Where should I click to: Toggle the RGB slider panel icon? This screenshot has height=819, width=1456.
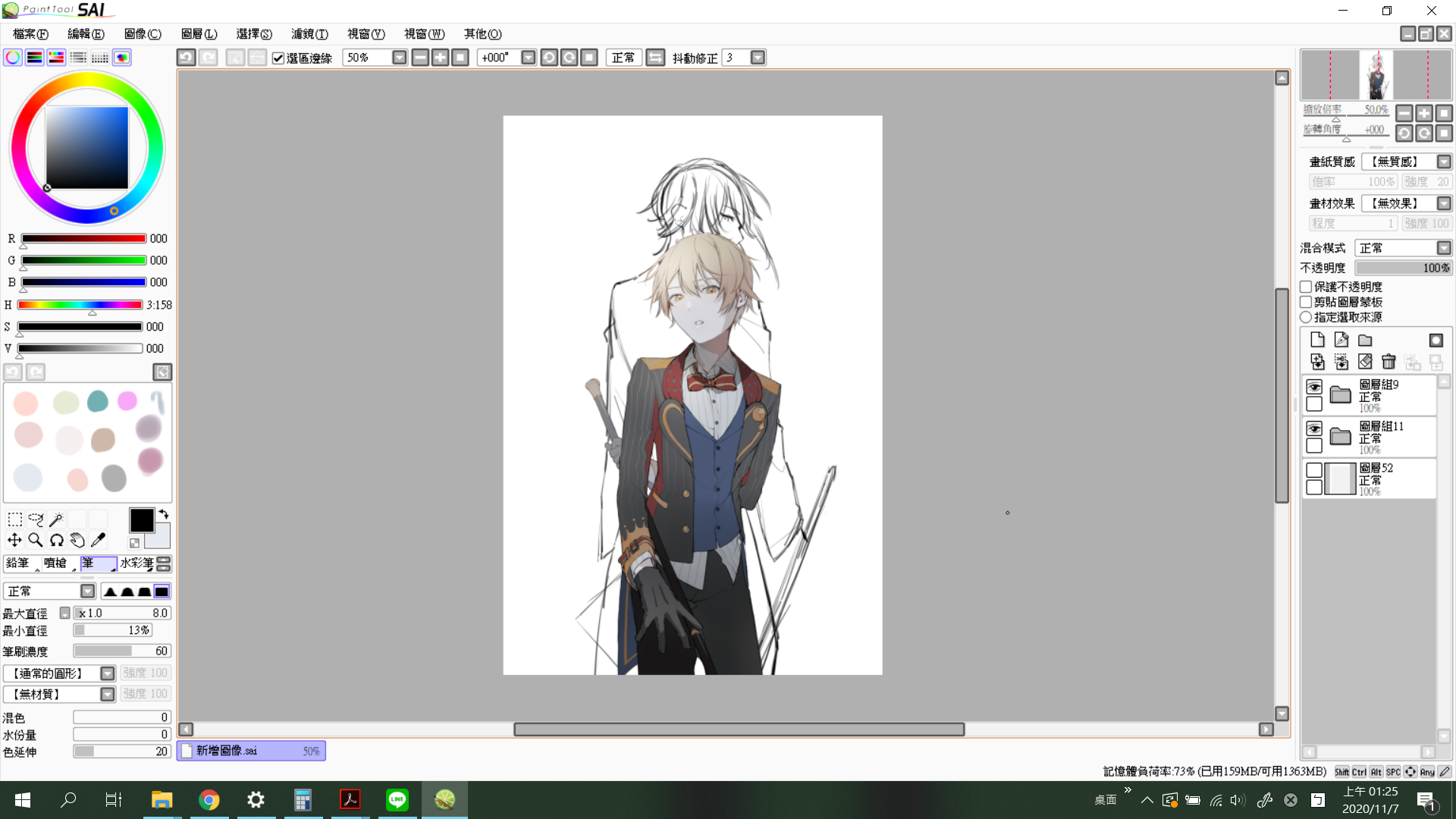[x=35, y=58]
